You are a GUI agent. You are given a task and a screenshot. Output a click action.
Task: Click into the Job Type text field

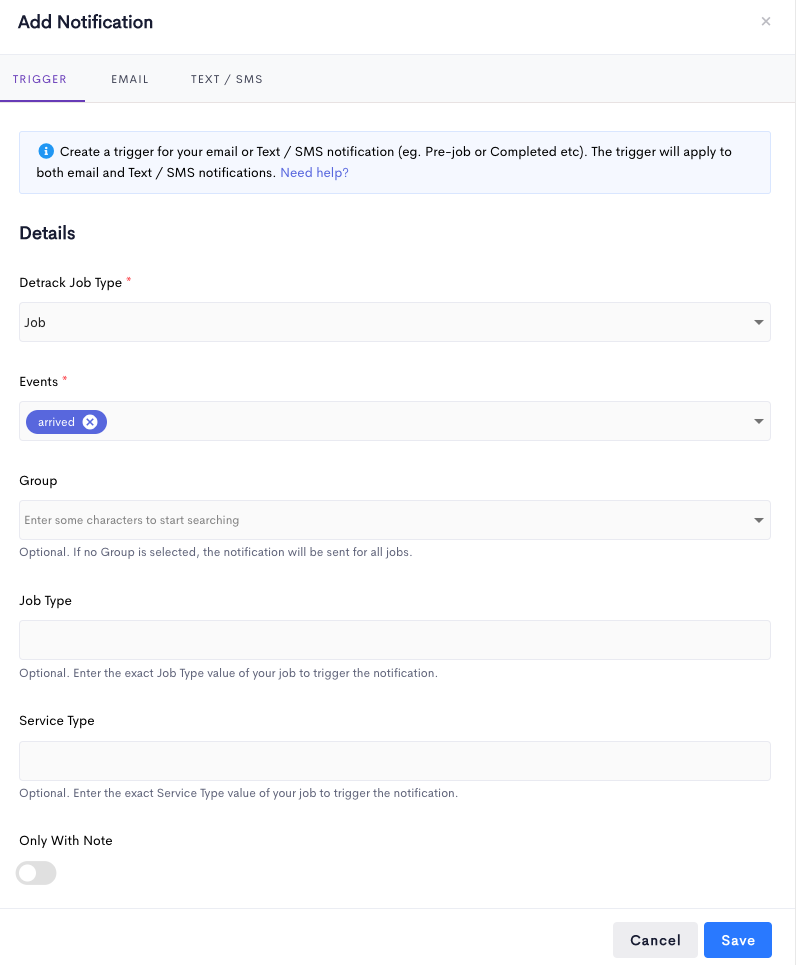tap(395, 640)
